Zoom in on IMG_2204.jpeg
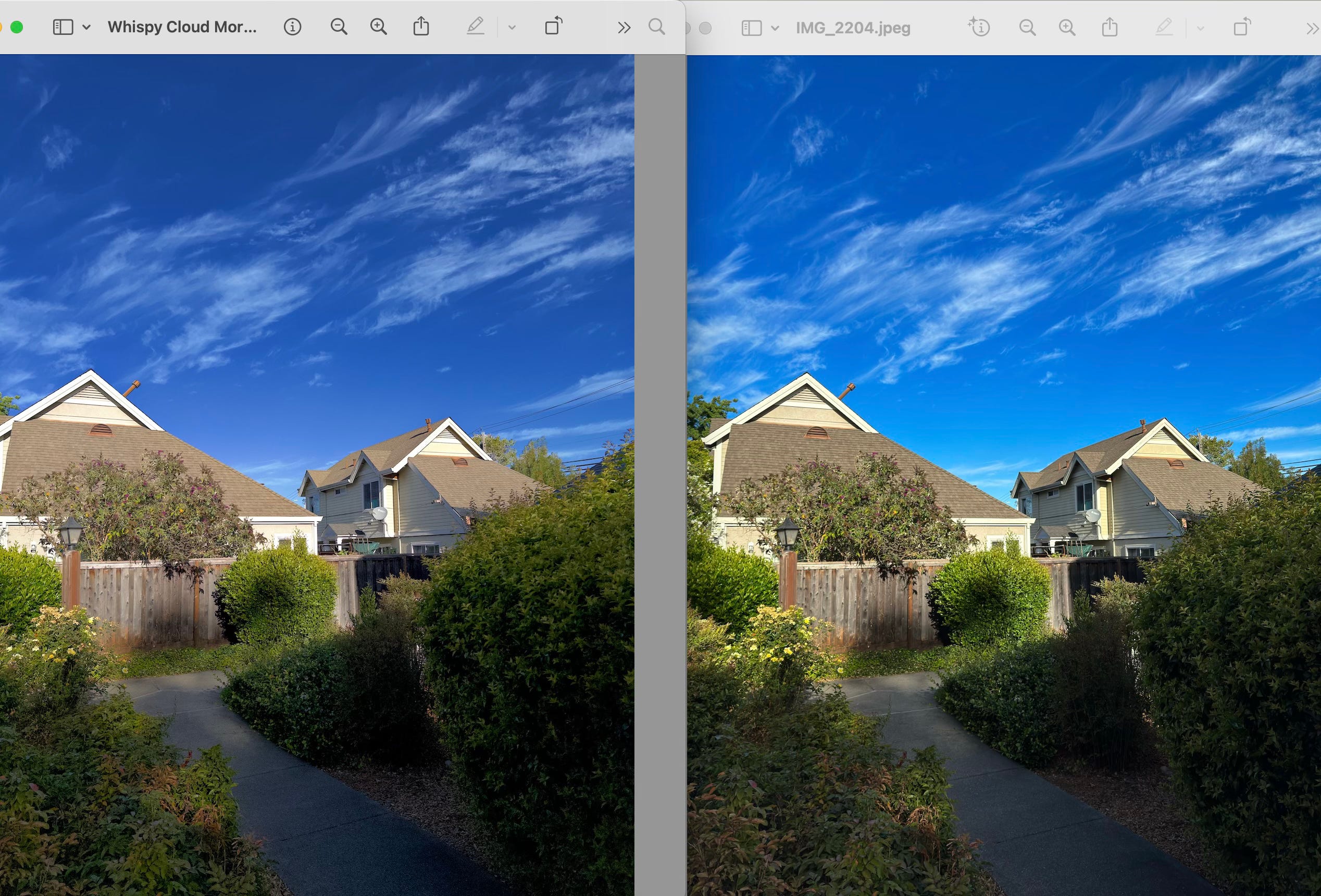 click(x=1067, y=28)
